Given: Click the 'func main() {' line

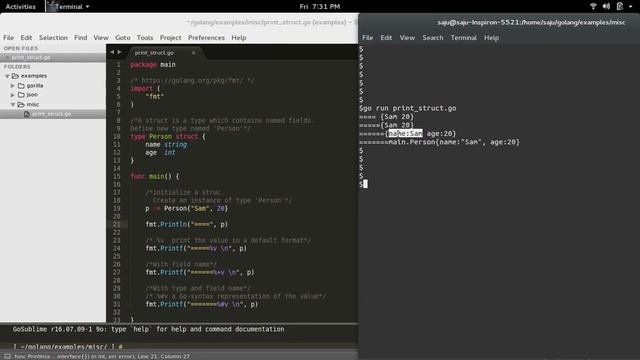Looking at the screenshot, I should click(x=155, y=176).
